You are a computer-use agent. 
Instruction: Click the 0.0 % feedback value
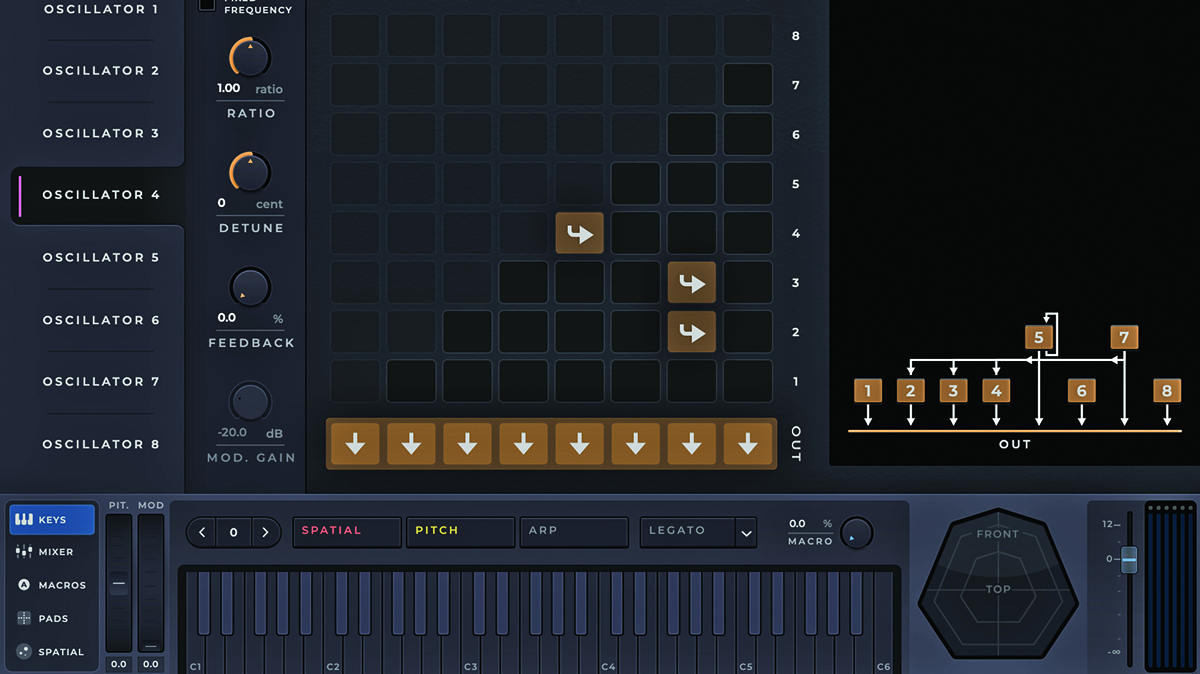(x=227, y=318)
